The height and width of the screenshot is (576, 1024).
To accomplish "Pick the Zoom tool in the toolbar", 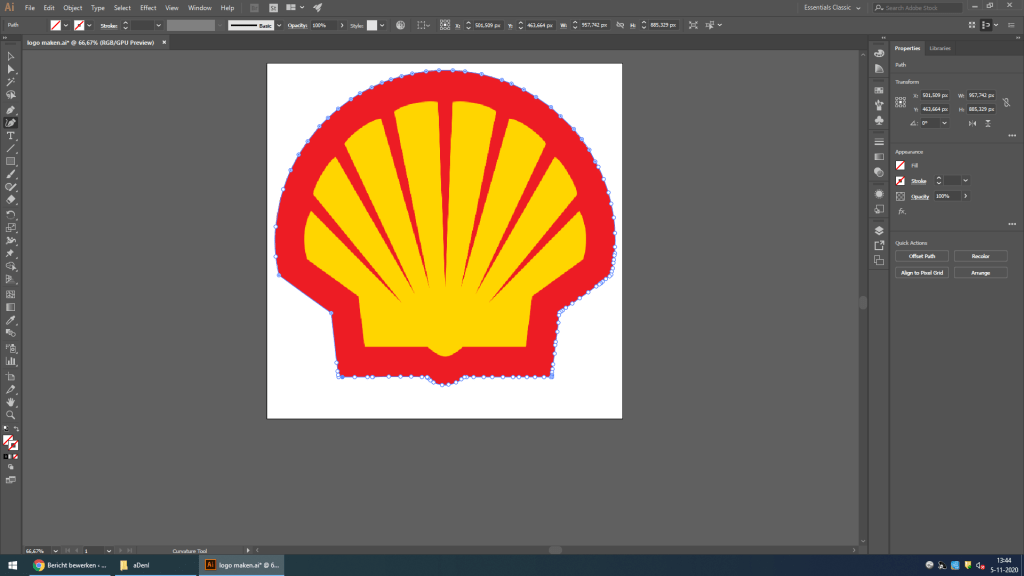I will coord(11,414).
